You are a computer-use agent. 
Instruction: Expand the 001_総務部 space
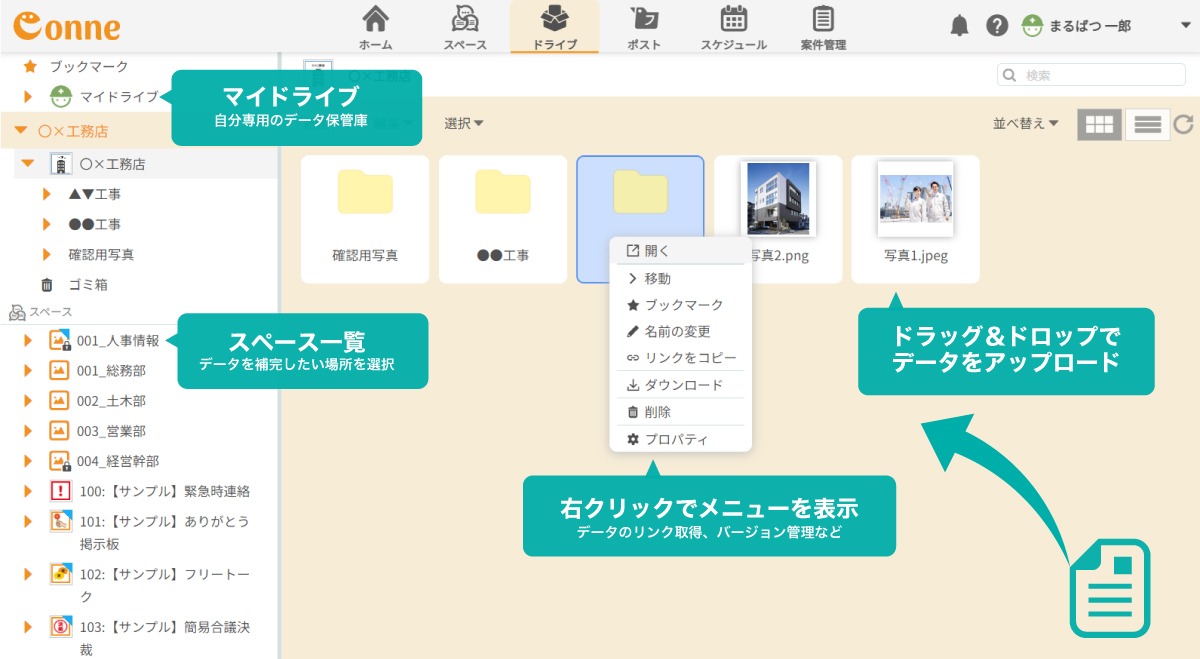point(28,371)
